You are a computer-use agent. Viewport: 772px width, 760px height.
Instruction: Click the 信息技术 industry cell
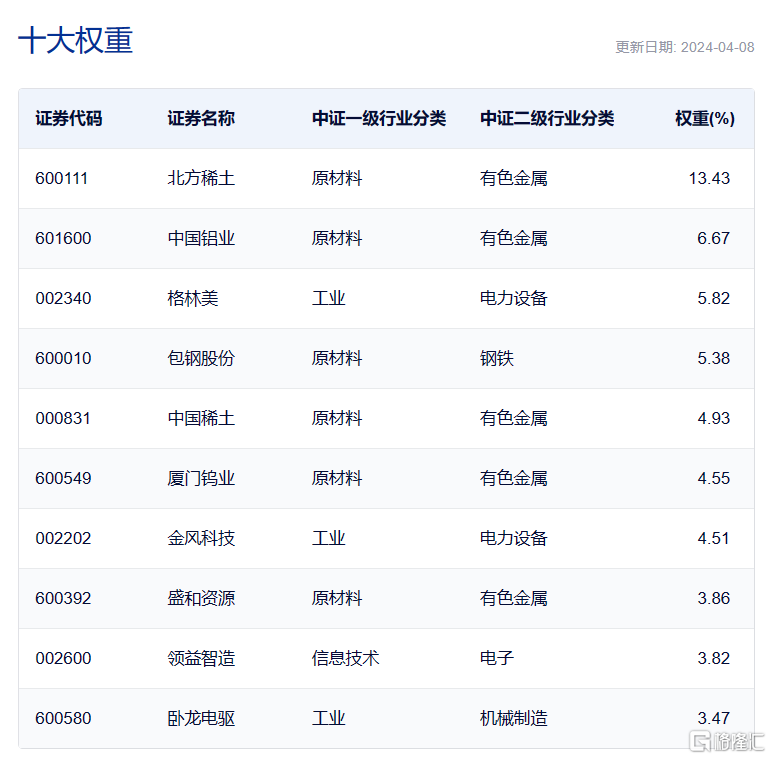tap(345, 659)
